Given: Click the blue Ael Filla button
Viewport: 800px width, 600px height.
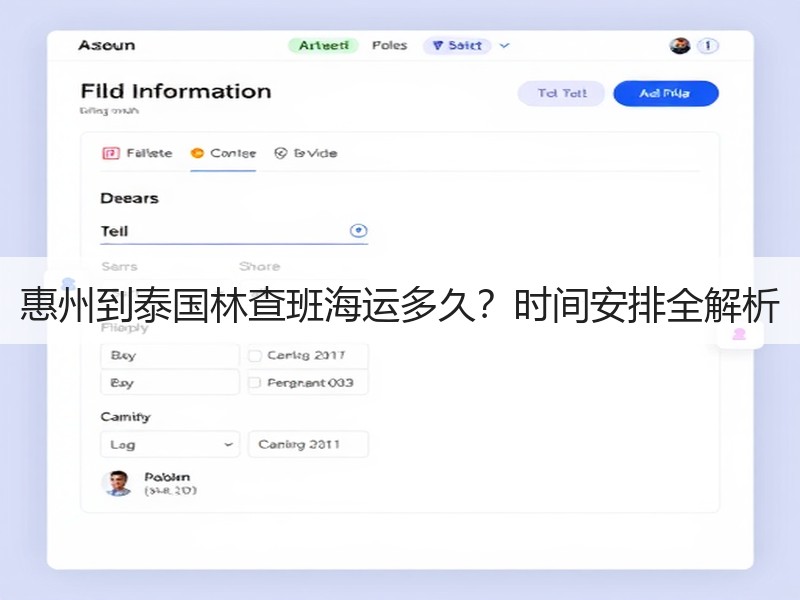Looking at the screenshot, I should point(666,93).
